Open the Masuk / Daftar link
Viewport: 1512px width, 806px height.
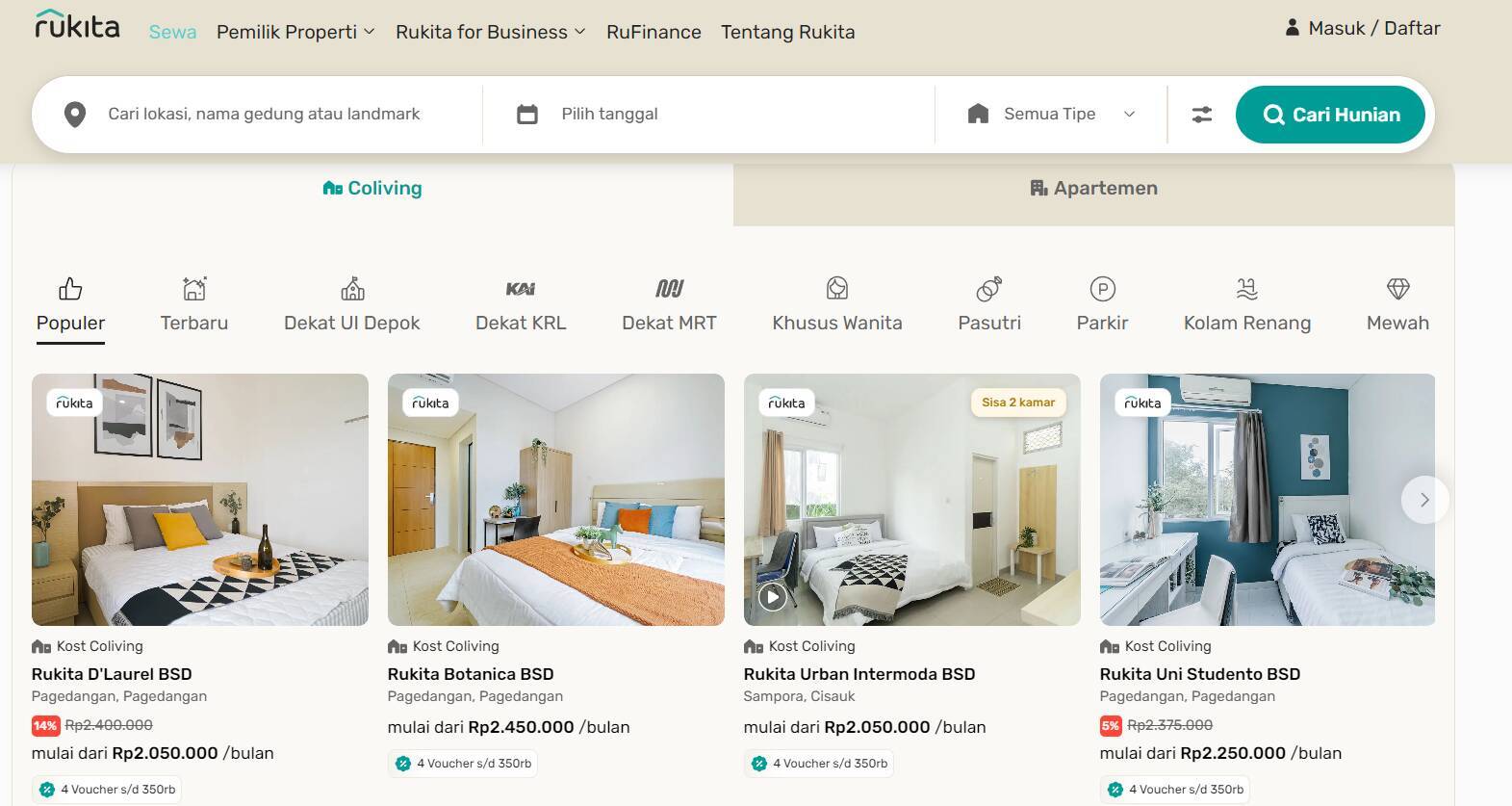tap(1363, 28)
